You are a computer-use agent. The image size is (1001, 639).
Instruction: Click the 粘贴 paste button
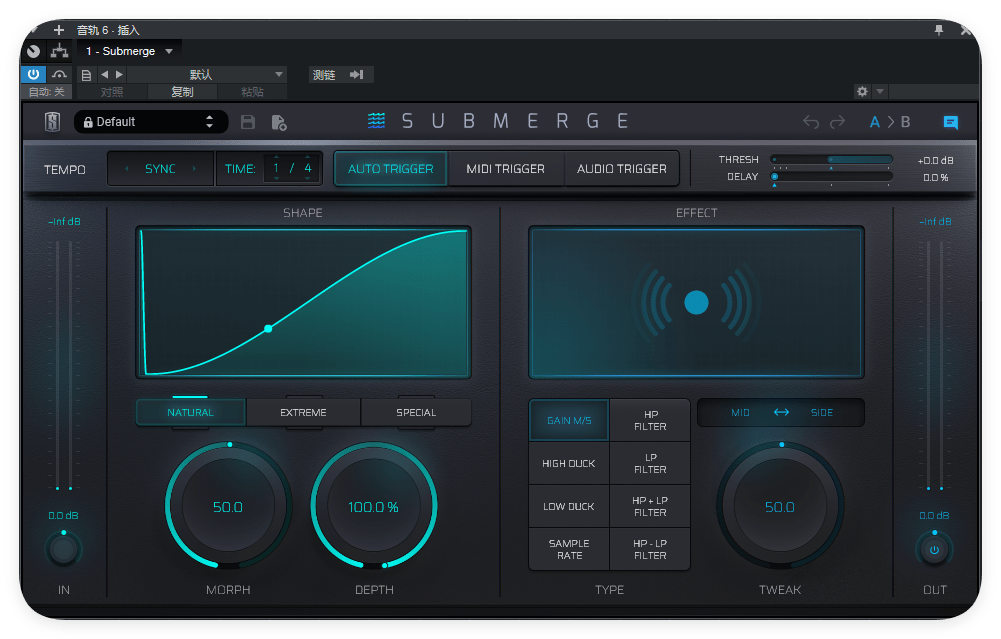tap(253, 92)
